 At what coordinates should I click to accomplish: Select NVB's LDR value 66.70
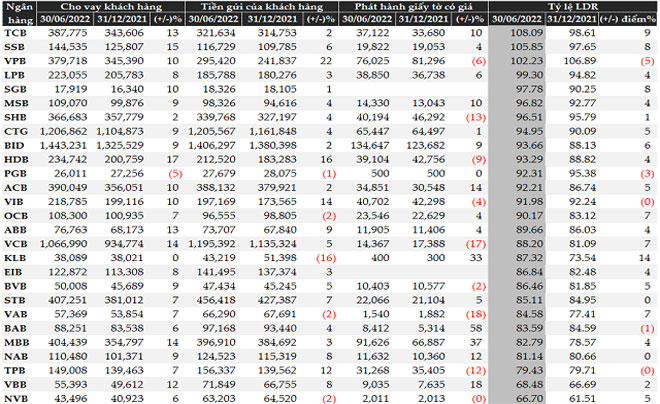point(525,398)
